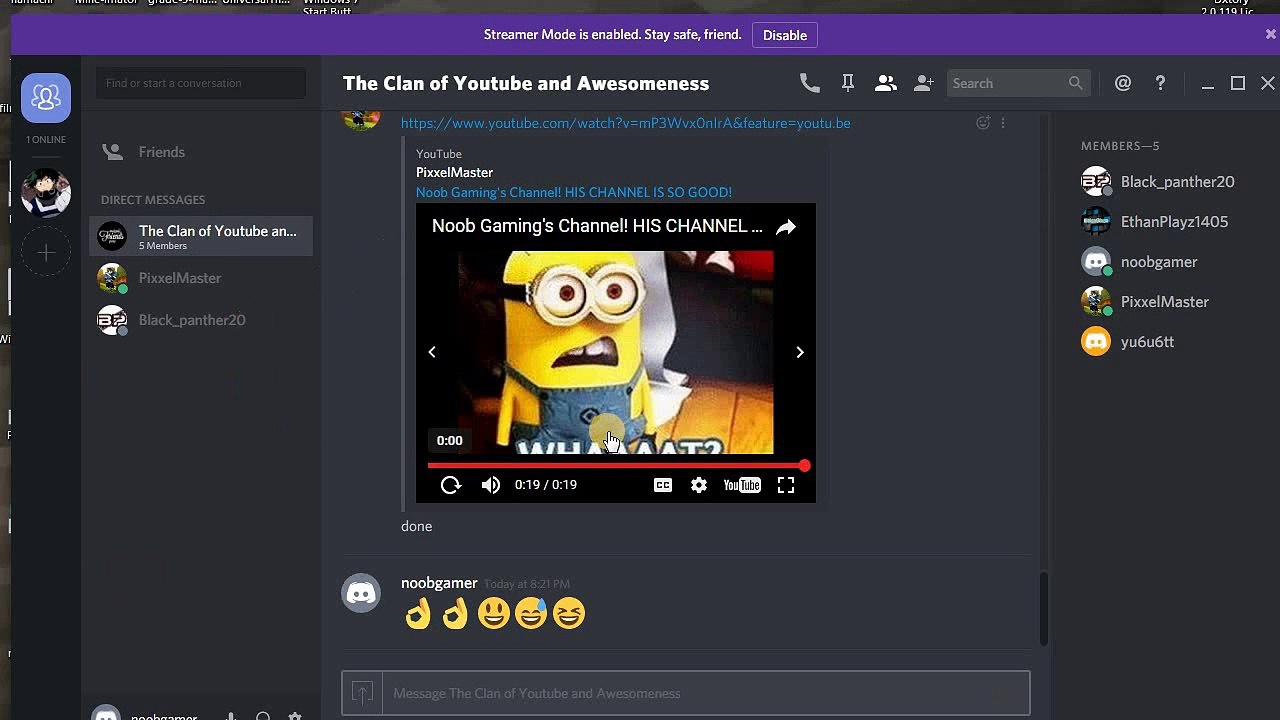Click the 0:19 / 0:19 time display
The image size is (1280, 720).
pos(546,485)
